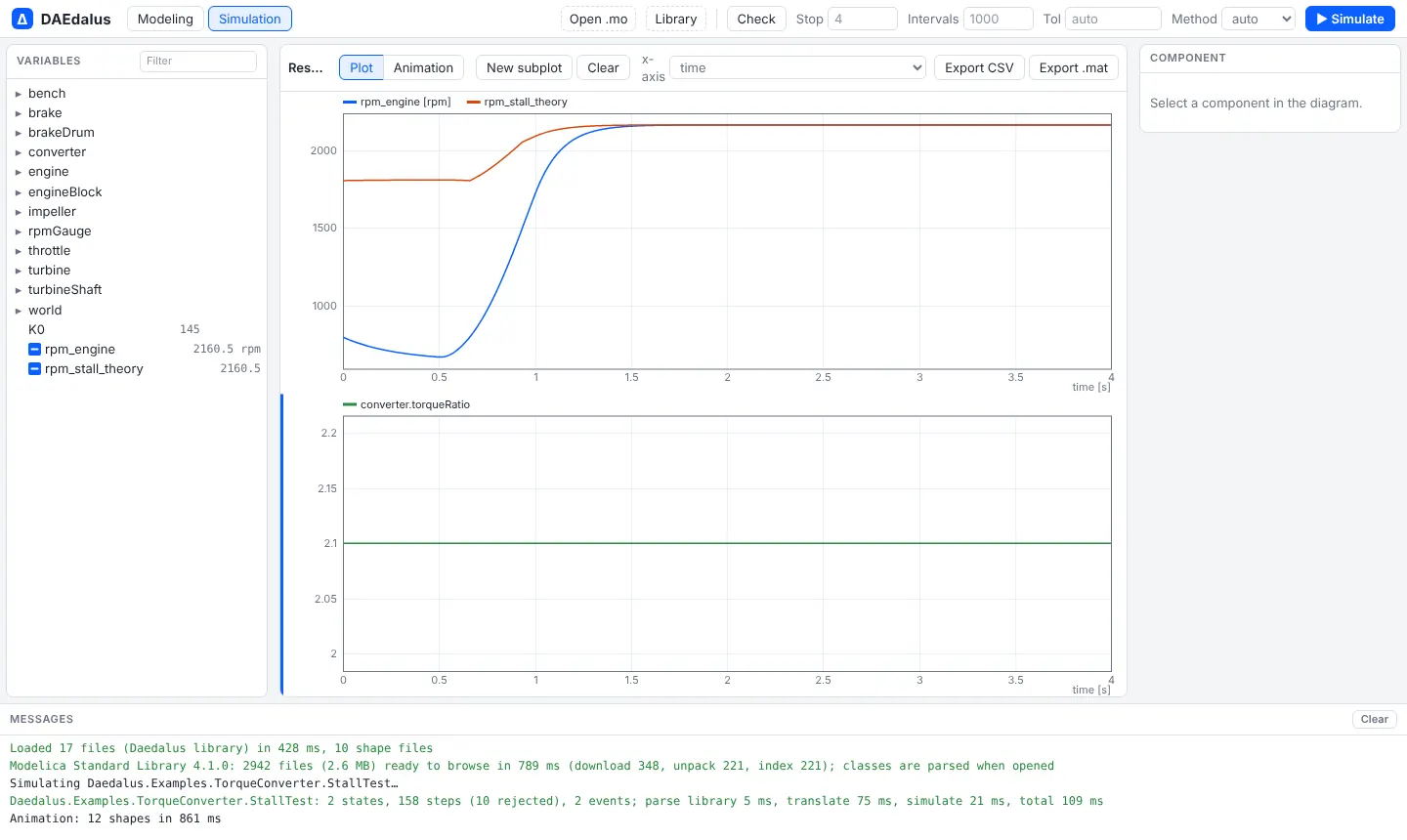Expand the rpmGauge variable node
The height and width of the screenshot is (840, 1407).
[19, 231]
